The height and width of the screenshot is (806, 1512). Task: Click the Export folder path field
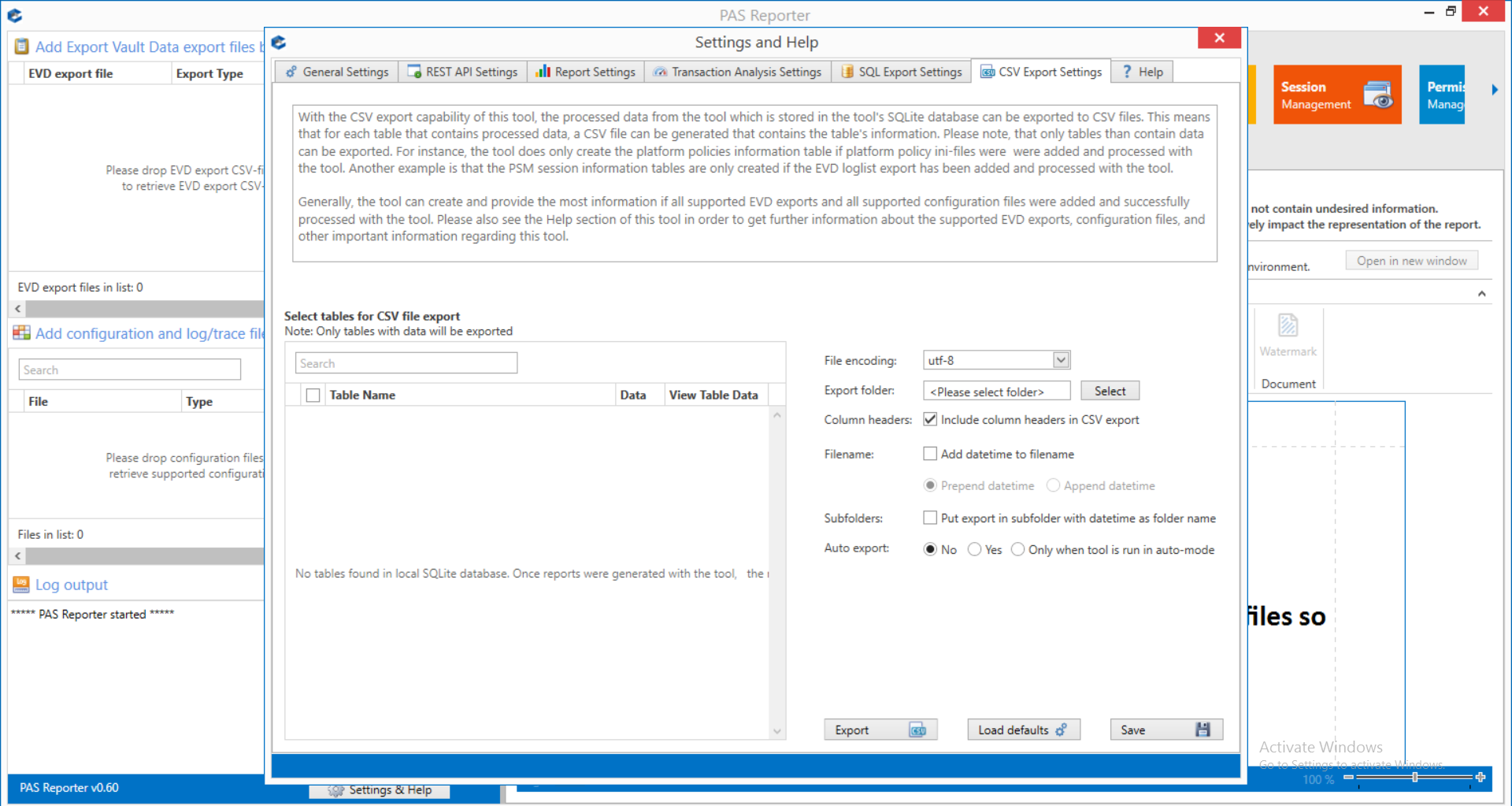point(996,392)
